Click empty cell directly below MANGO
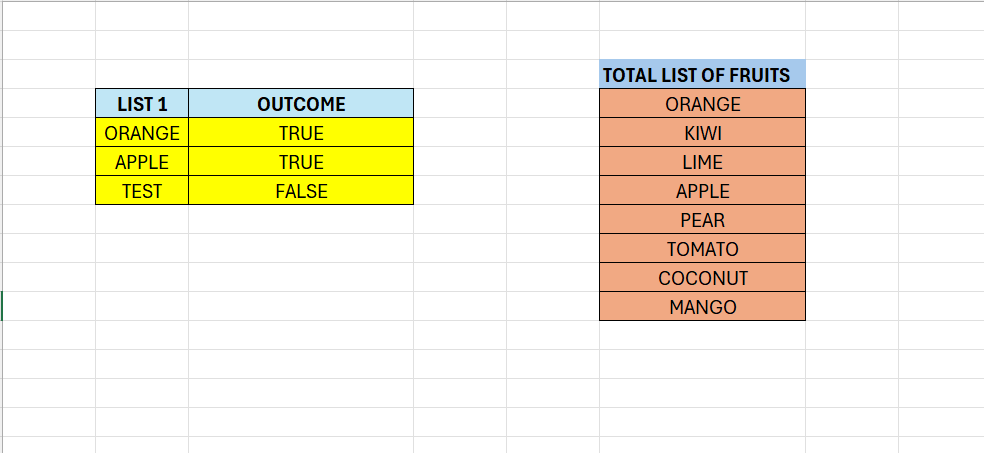 [x=702, y=336]
